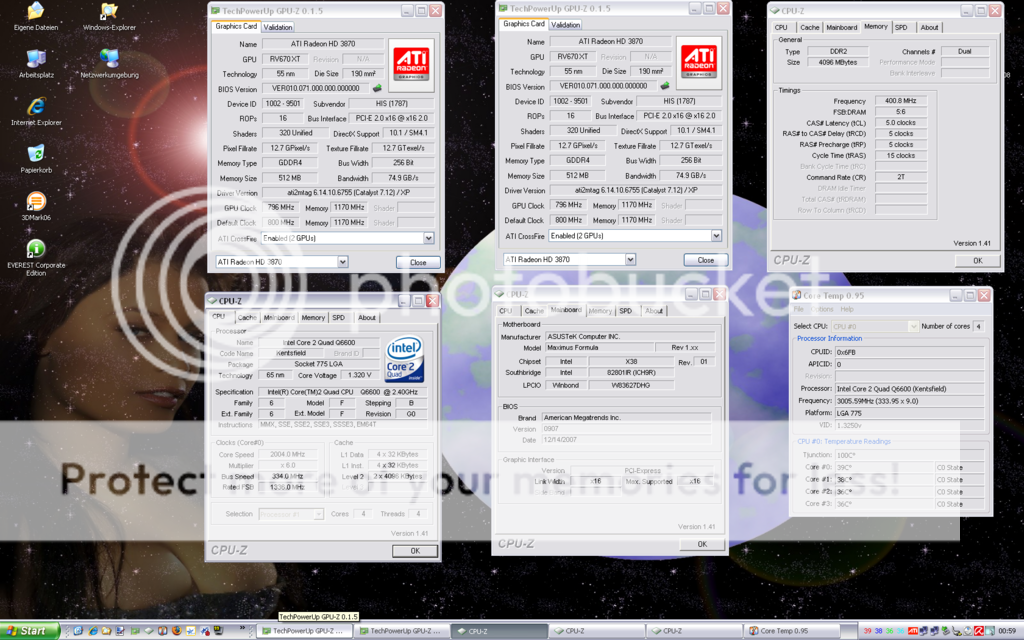
Task: Open SPD tab in CPU-Z Memory window
Action: [901, 27]
